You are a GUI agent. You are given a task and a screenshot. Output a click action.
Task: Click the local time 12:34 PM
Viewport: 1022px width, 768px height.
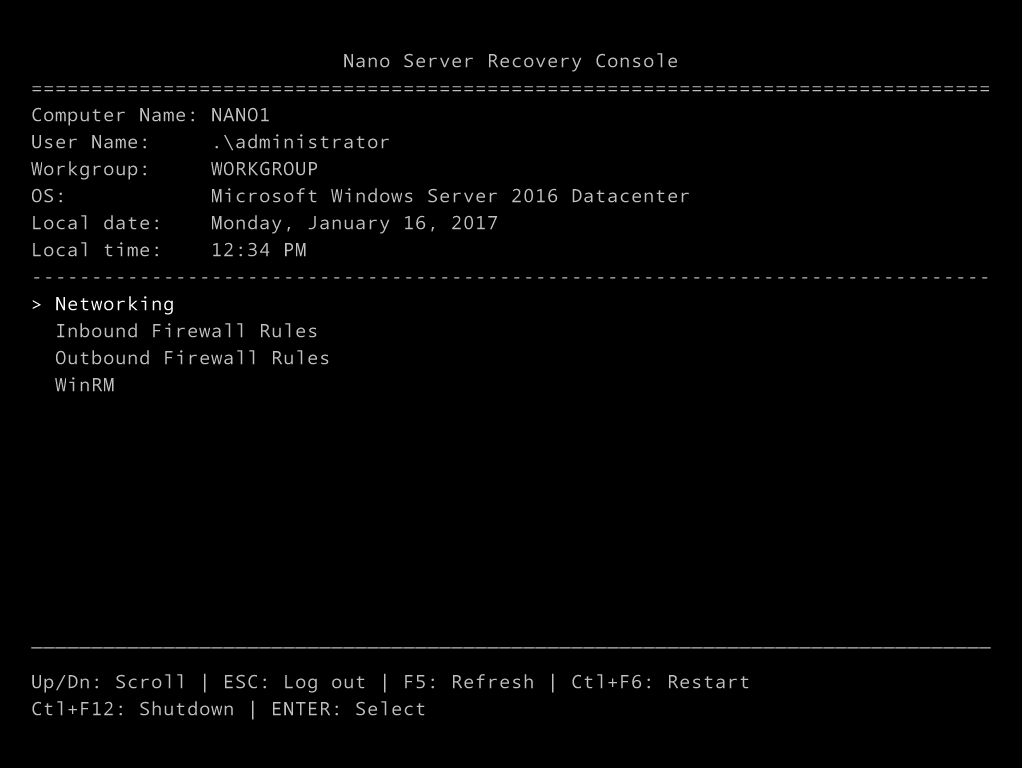[258, 250]
